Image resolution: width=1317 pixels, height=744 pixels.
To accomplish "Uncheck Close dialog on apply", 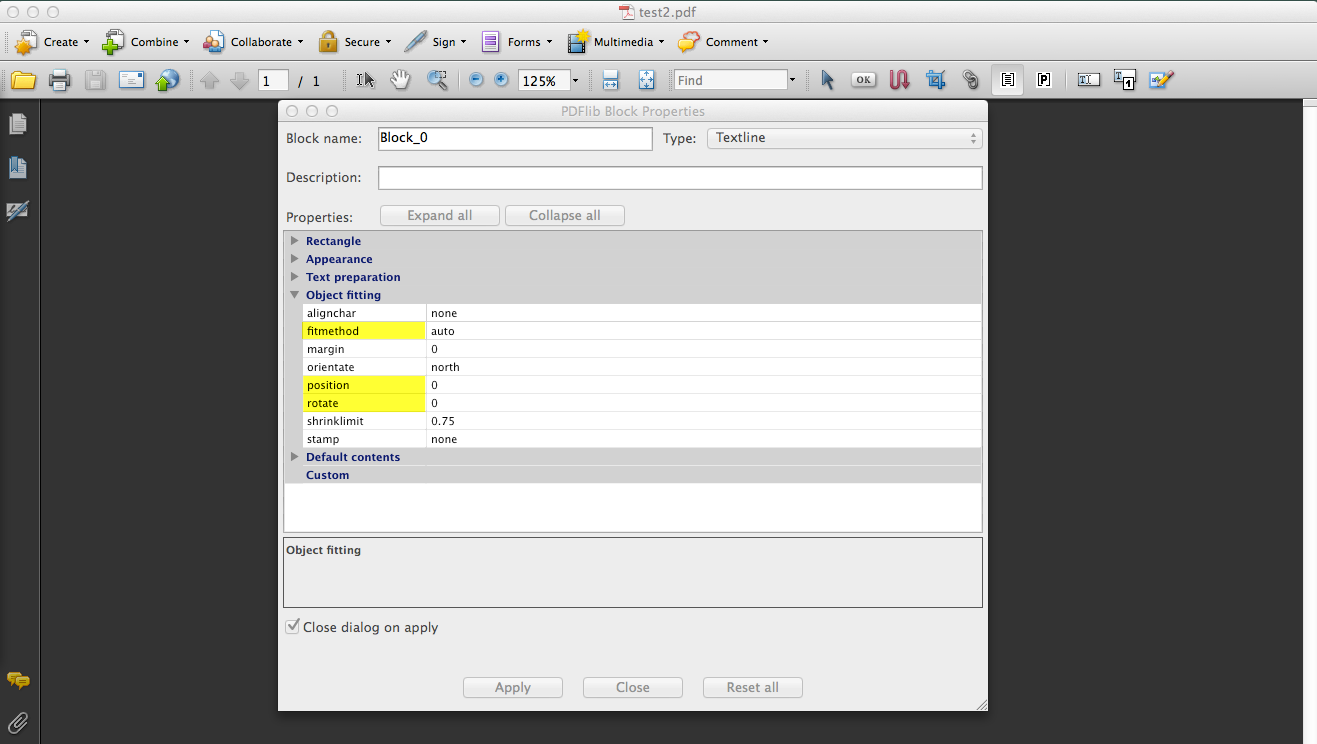I will (x=292, y=626).
